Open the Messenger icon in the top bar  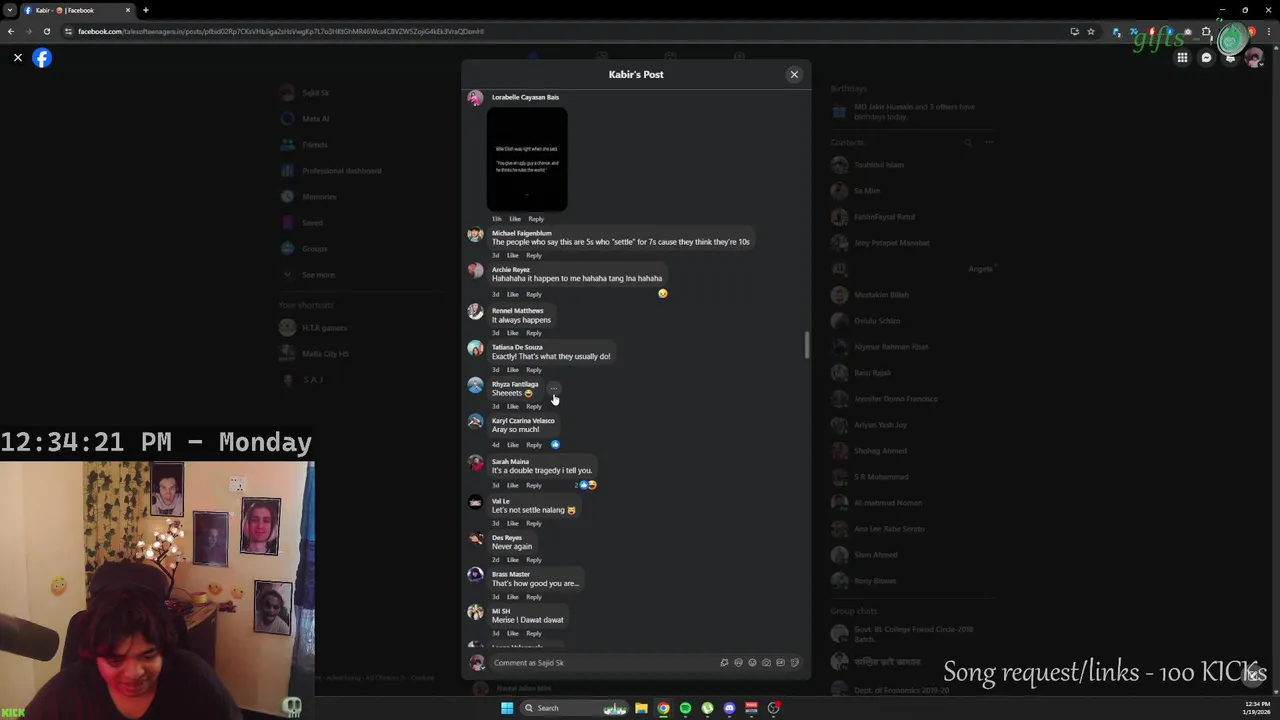coord(1206,58)
